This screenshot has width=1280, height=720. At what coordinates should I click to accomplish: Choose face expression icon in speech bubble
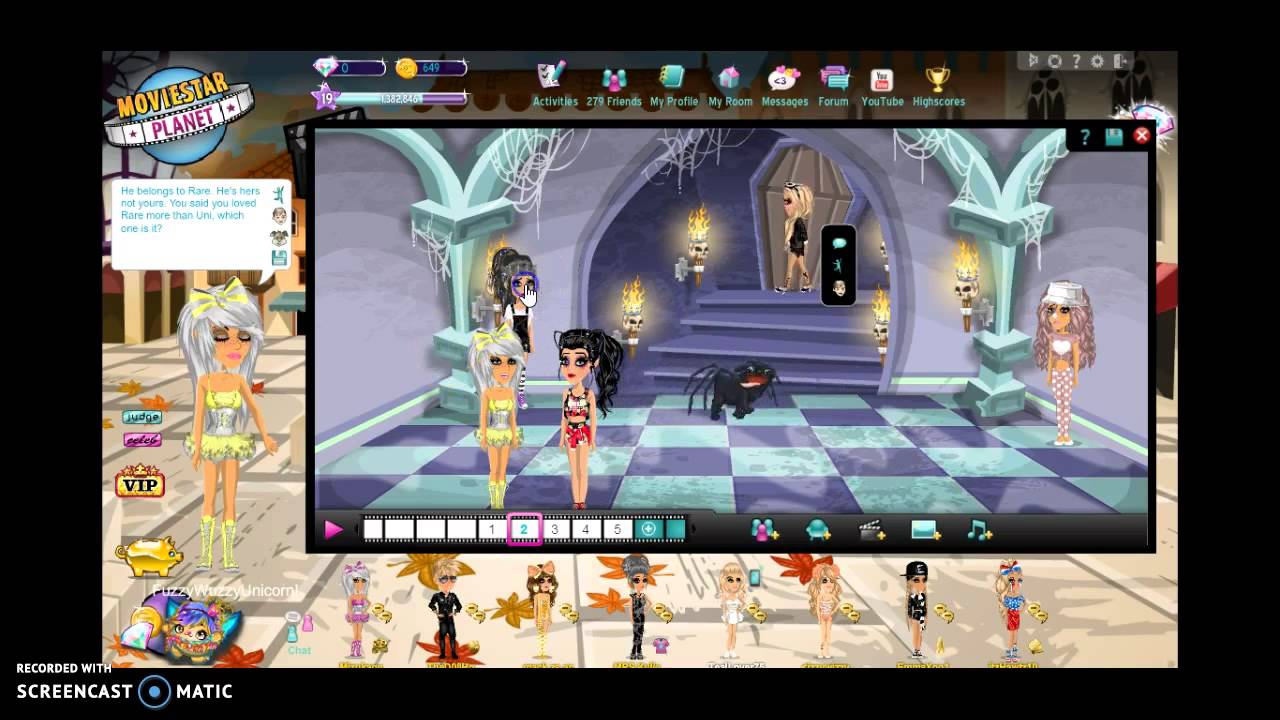[x=279, y=216]
